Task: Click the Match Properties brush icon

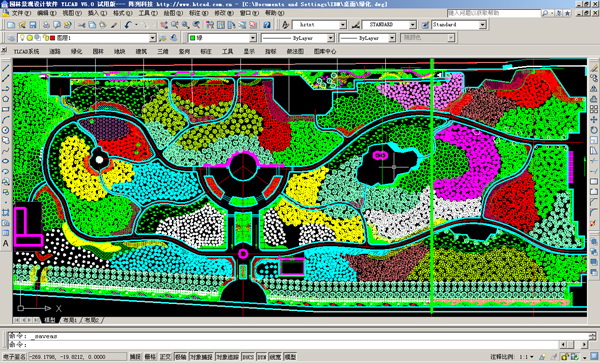Action: coord(114,25)
